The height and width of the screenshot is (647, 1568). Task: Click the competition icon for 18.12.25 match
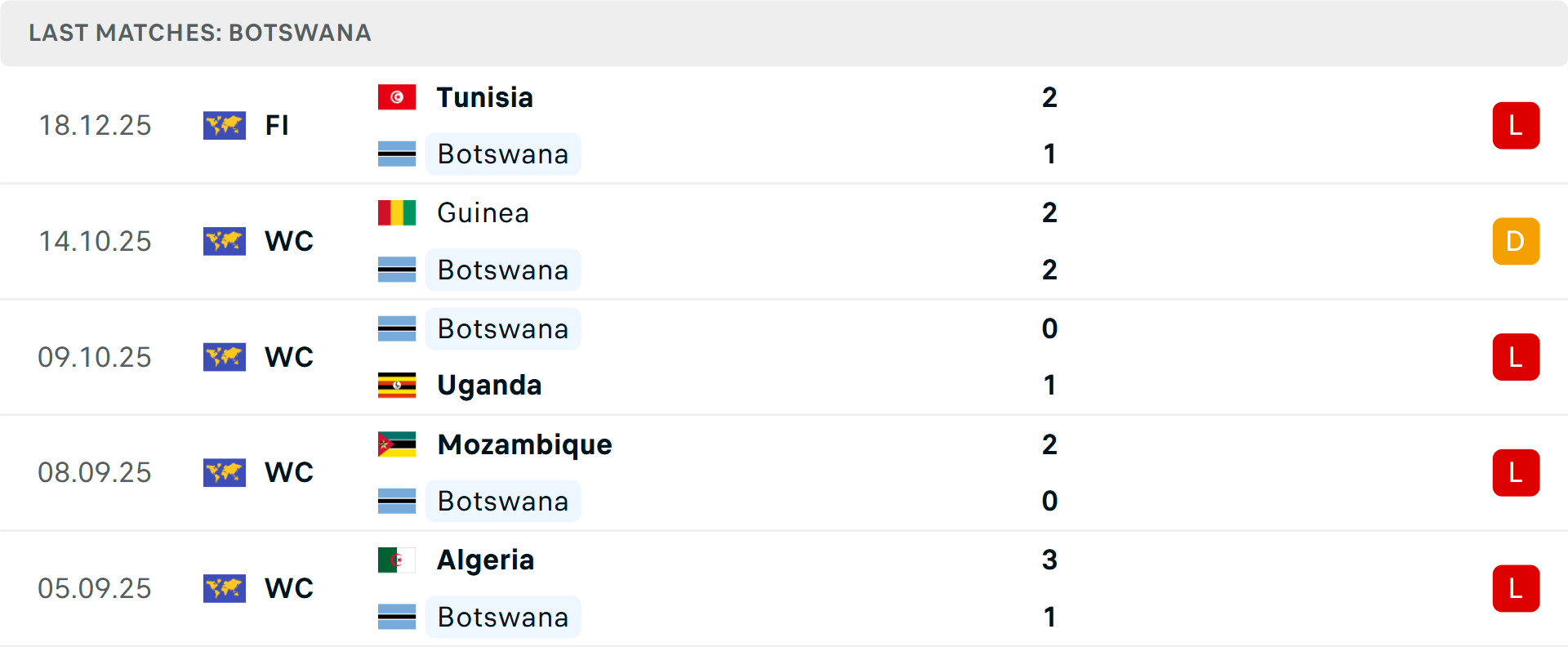point(225,126)
